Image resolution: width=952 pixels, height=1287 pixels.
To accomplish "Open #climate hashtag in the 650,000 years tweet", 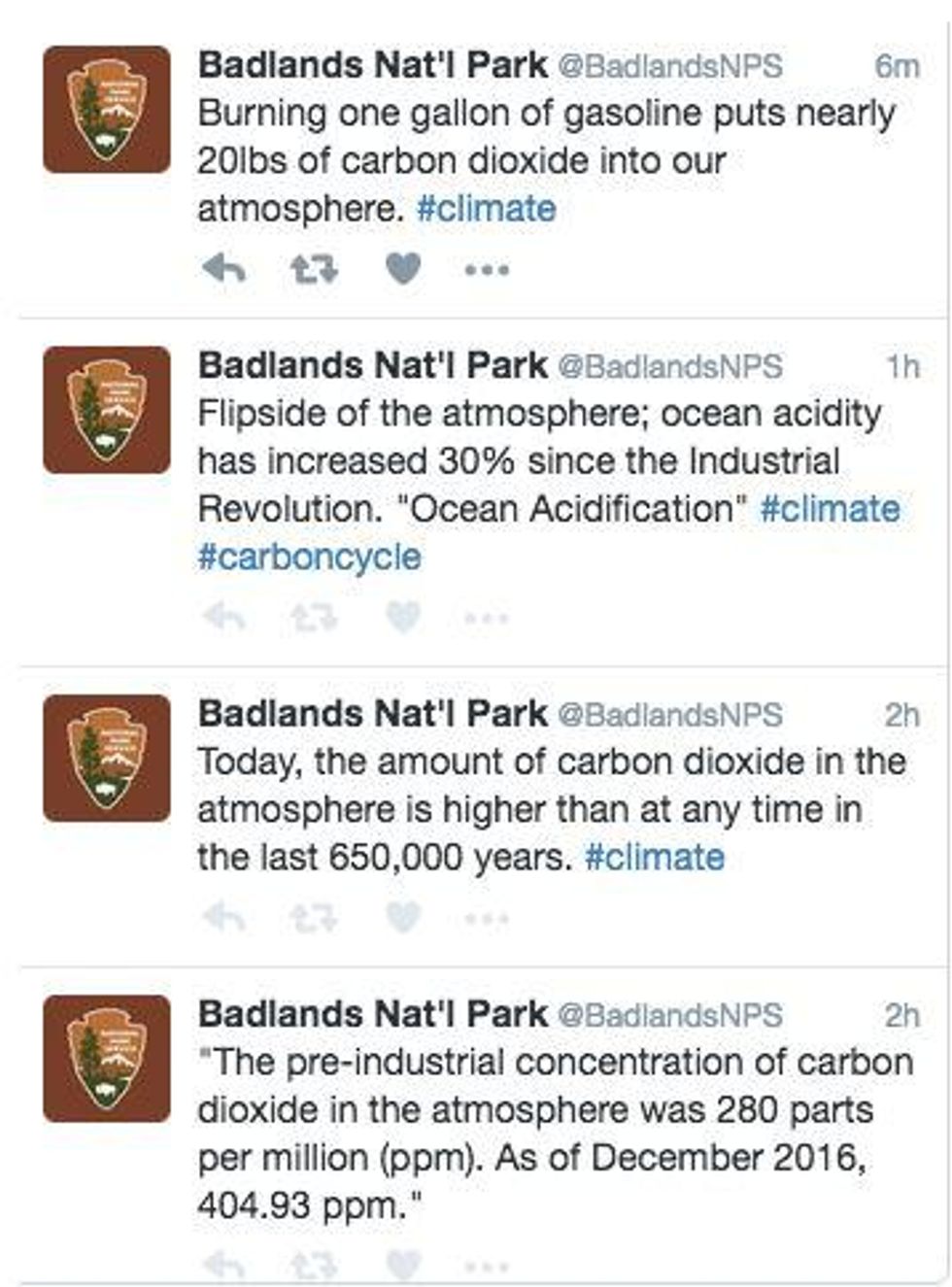I will 655,858.
